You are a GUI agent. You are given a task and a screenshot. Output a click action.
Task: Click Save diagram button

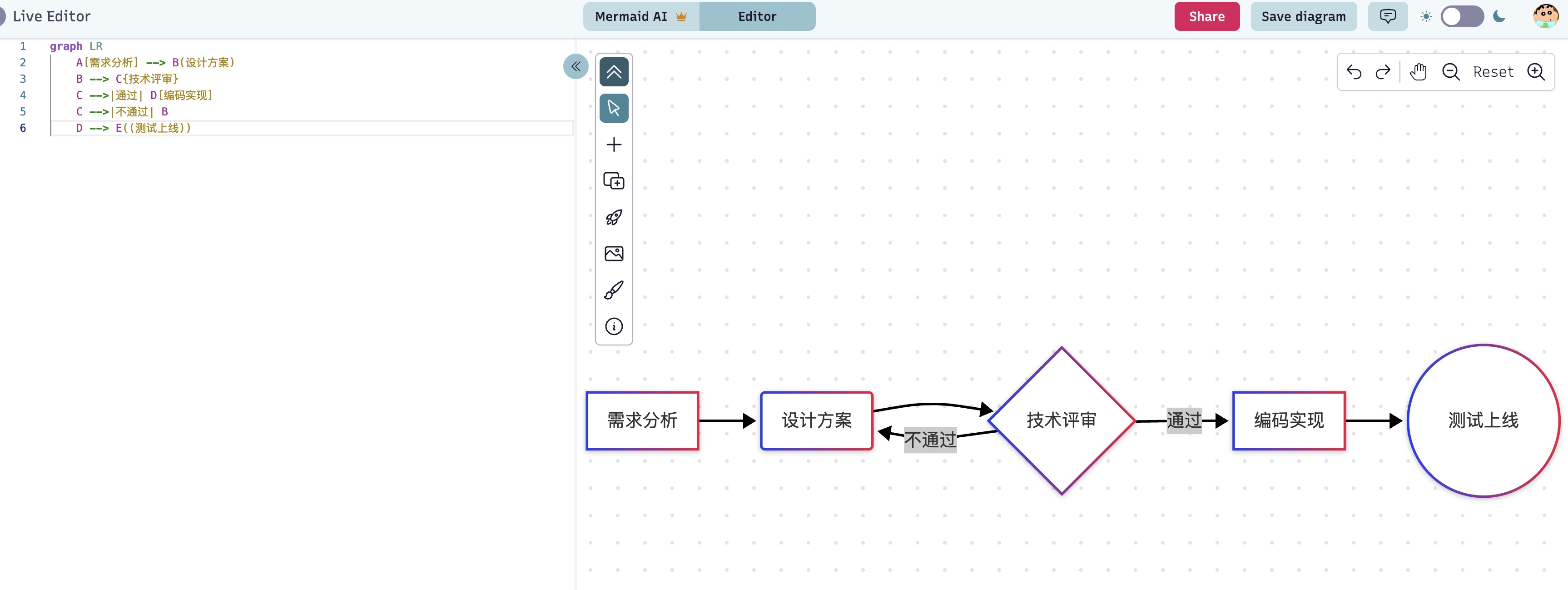[x=1303, y=16]
